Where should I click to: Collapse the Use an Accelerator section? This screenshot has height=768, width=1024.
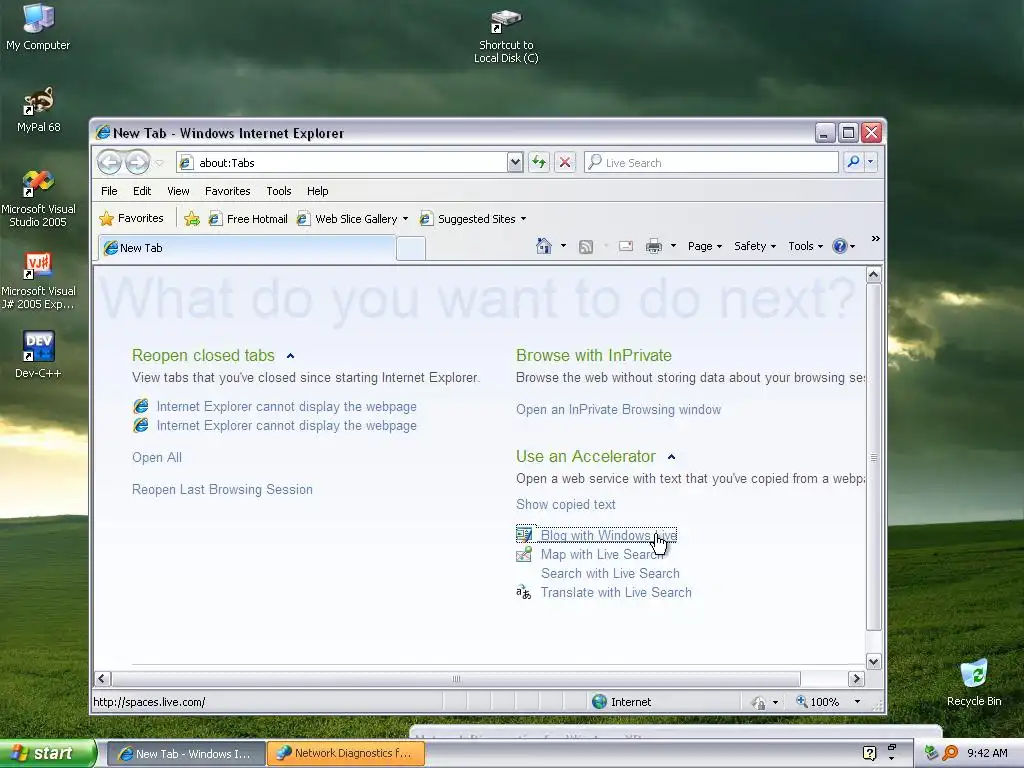tap(671, 456)
